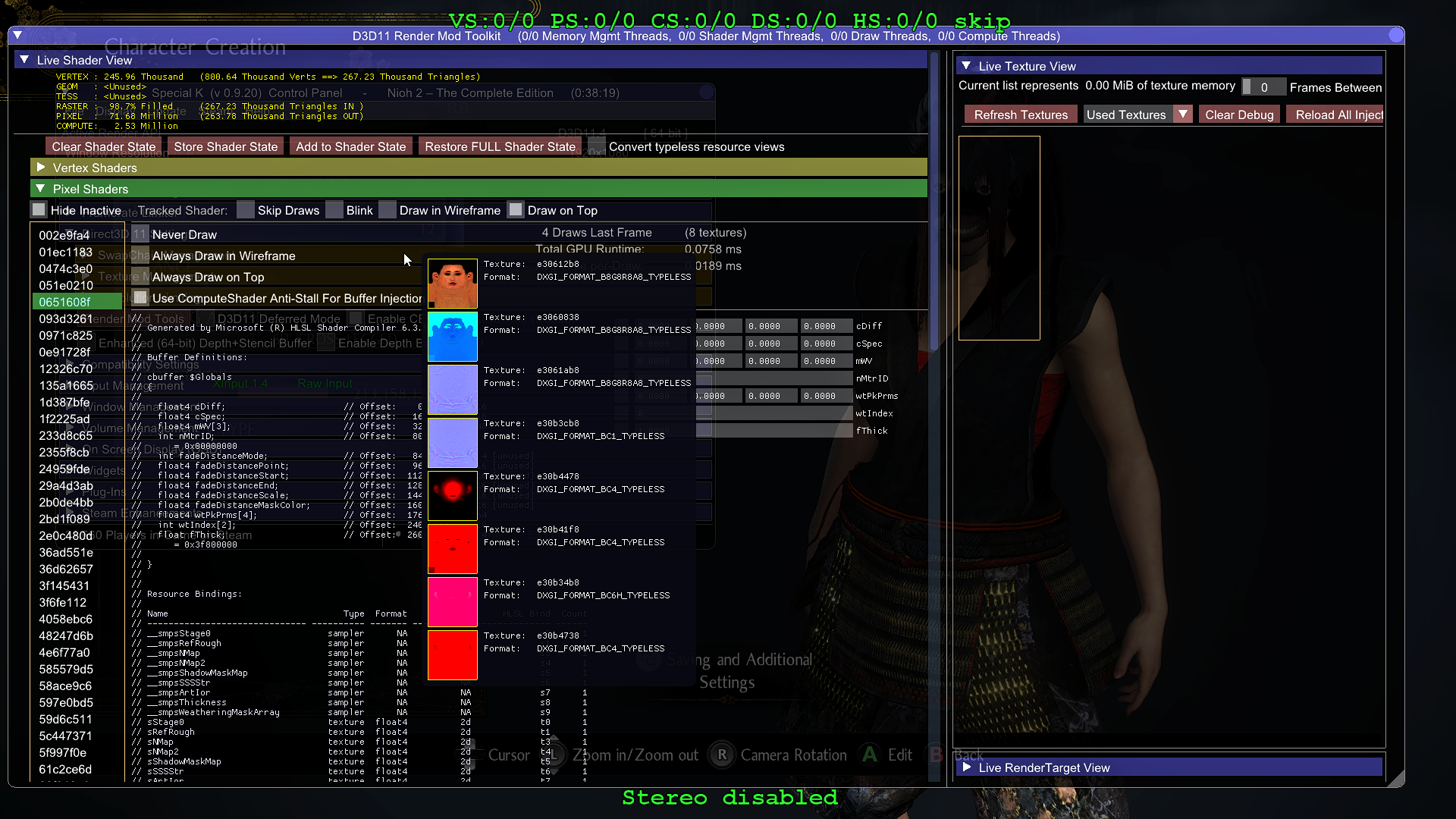The height and width of the screenshot is (819, 1456).
Task: Click Add to Shader State button
Action: click(351, 146)
